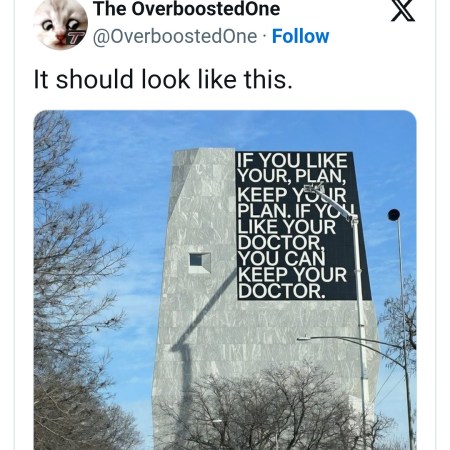
Task: Open The OverboostedOne display name
Action: [186, 9]
